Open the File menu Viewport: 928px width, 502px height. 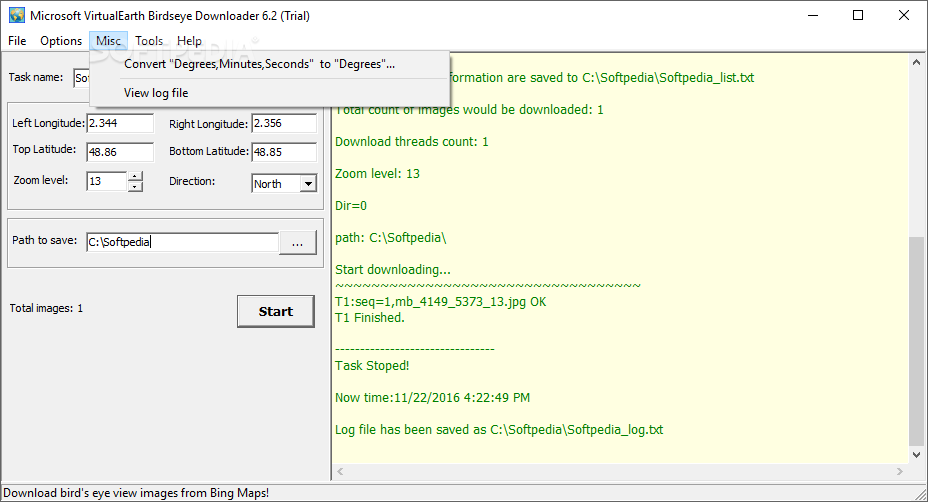coord(17,41)
